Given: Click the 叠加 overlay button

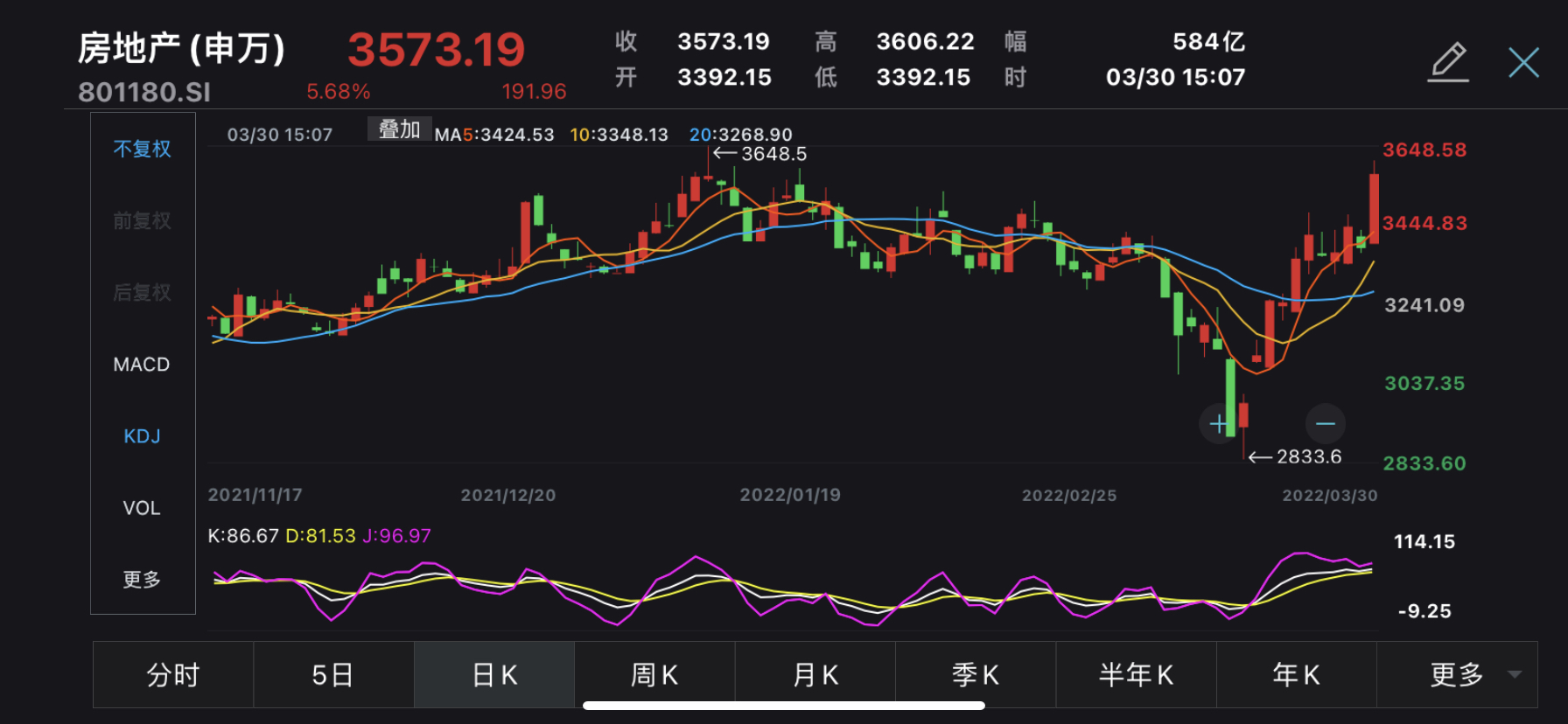Looking at the screenshot, I should [399, 129].
